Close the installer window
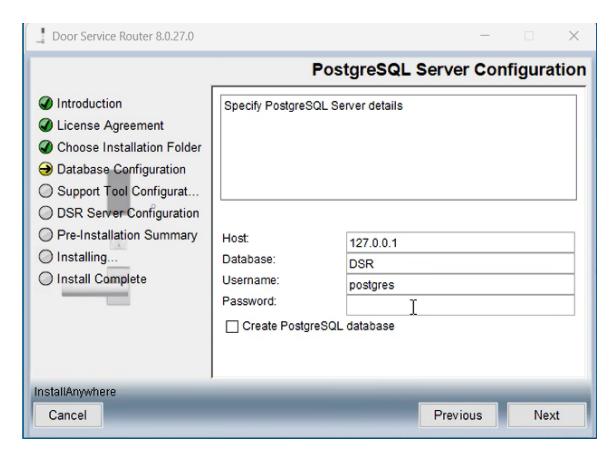The image size is (616, 464). [574, 36]
